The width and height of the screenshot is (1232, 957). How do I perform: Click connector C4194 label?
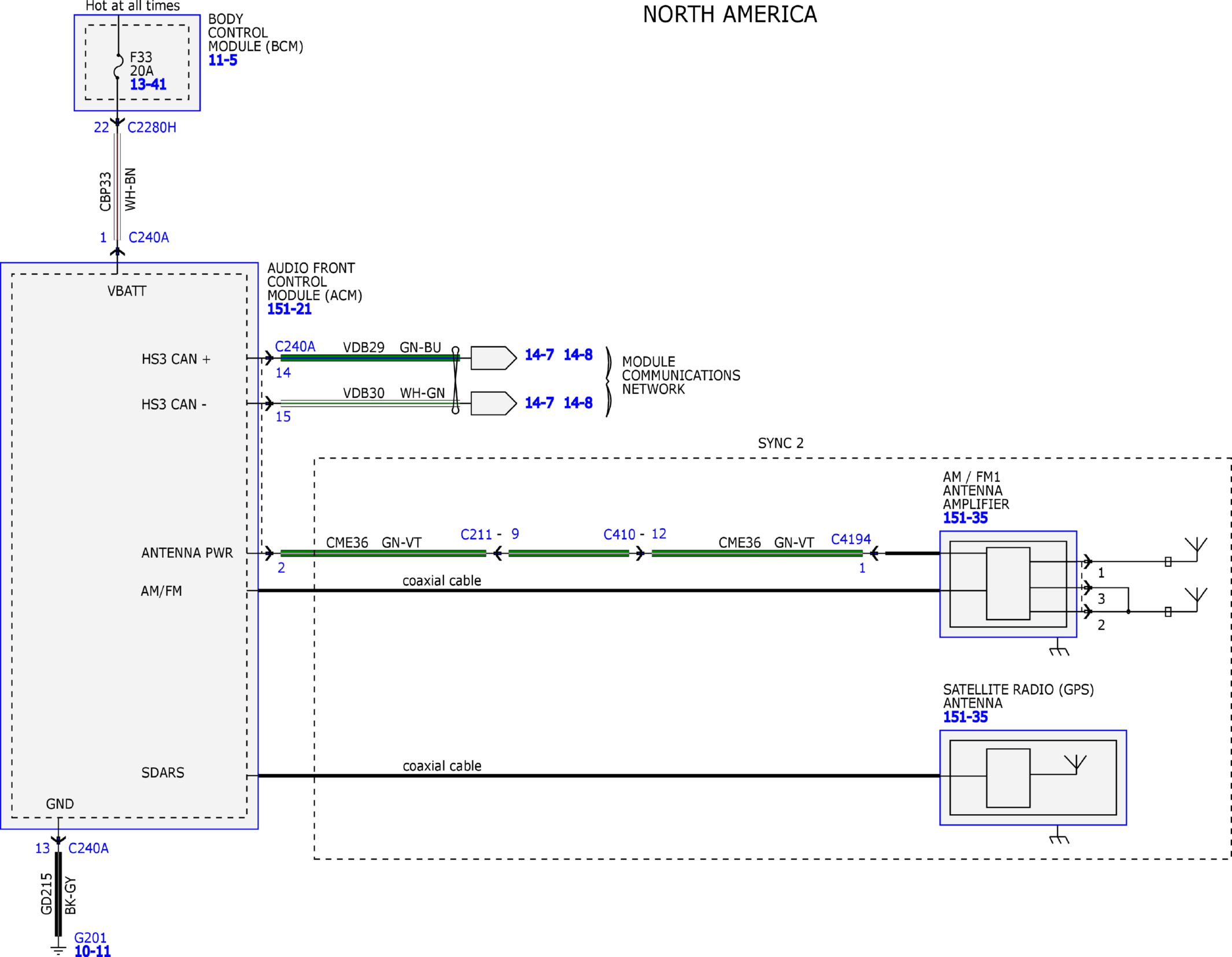point(851,539)
